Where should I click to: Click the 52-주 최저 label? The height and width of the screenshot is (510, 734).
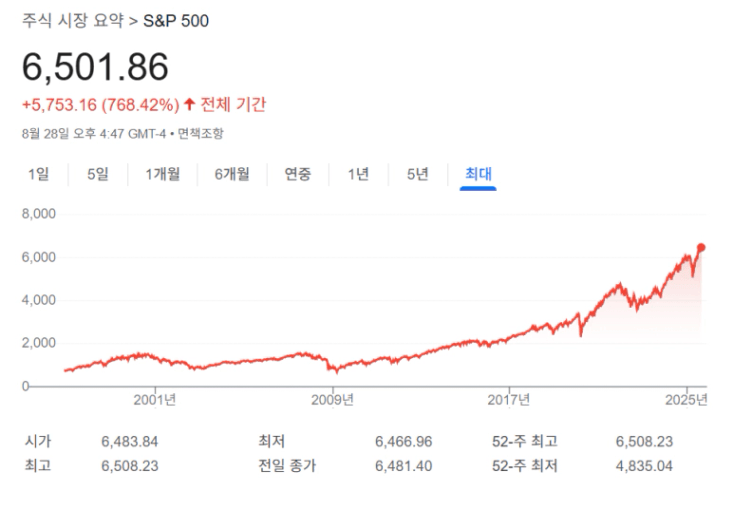point(525,466)
